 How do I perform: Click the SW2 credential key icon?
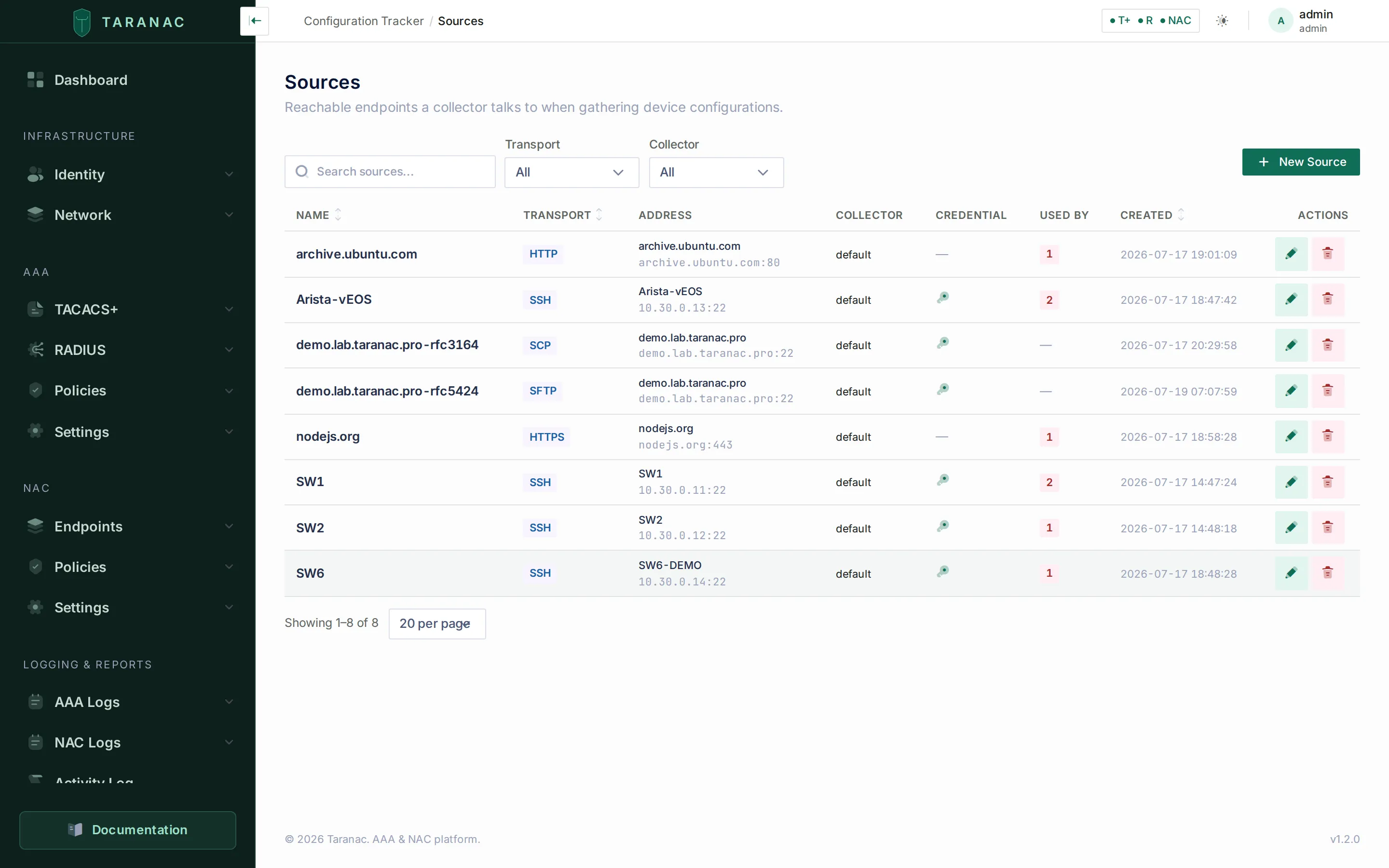pyautogui.click(x=942, y=527)
